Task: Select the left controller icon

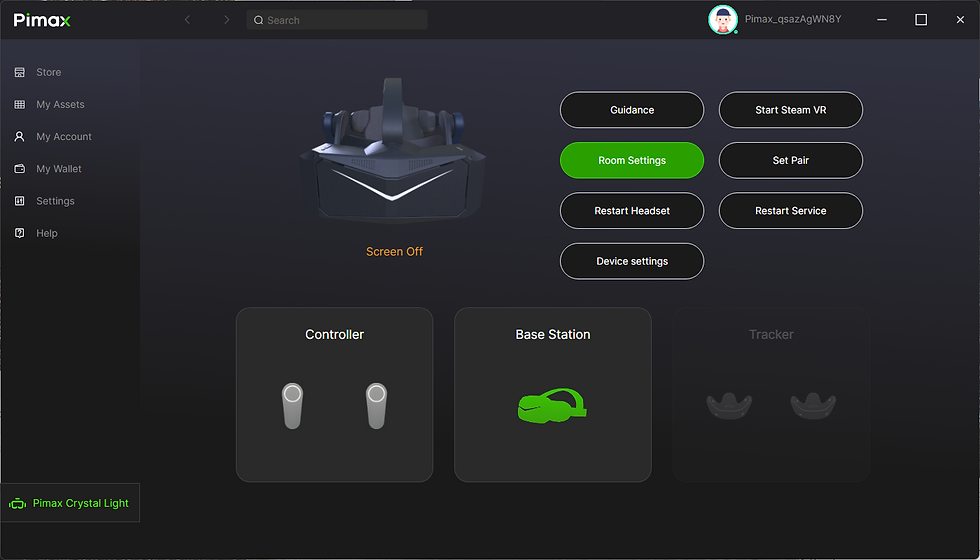Action: [x=292, y=406]
